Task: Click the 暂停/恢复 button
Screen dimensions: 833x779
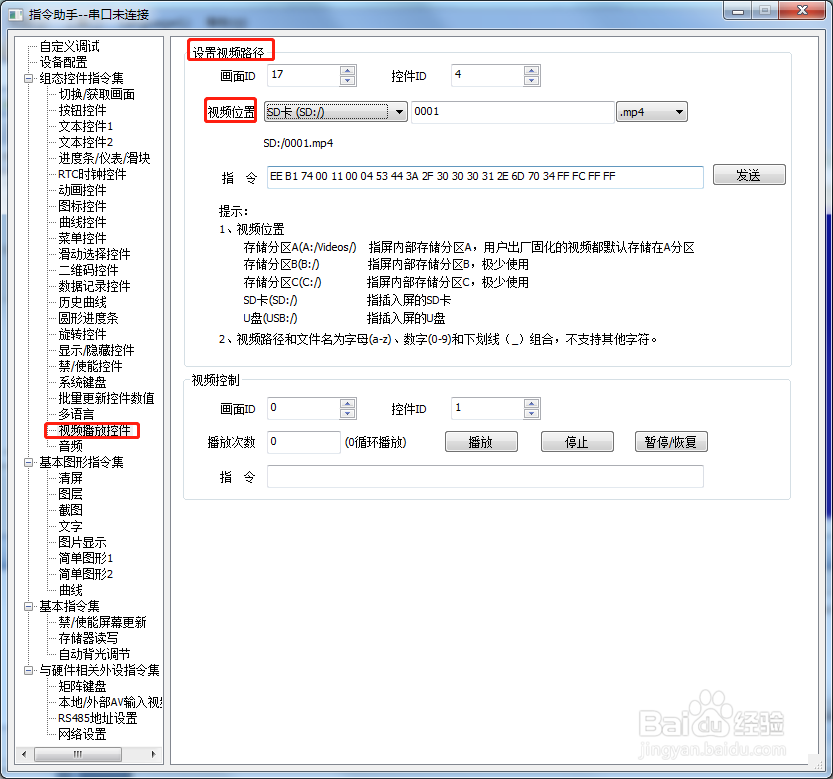Action: tap(671, 442)
